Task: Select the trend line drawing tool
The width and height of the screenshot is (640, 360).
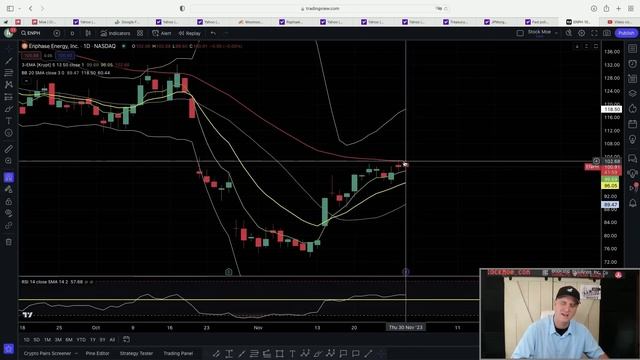Action: [9, 61]
